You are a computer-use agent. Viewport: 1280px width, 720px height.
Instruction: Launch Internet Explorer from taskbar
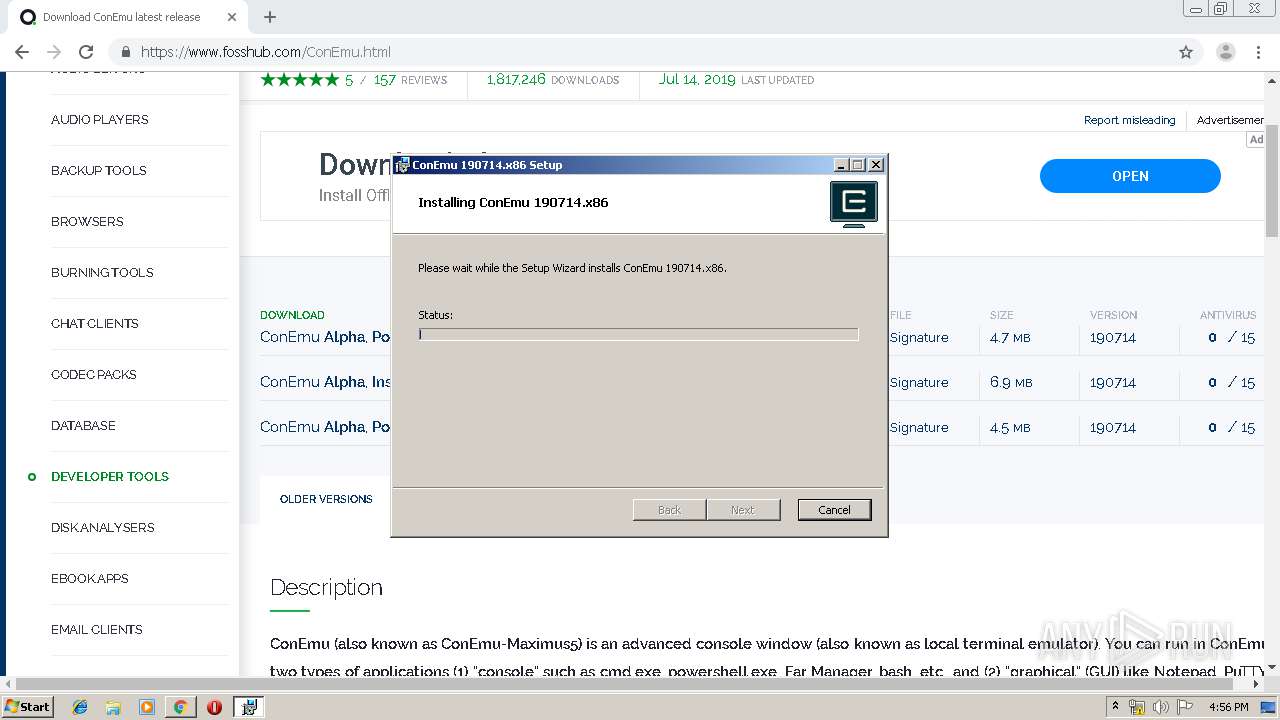tap(80, 707)
